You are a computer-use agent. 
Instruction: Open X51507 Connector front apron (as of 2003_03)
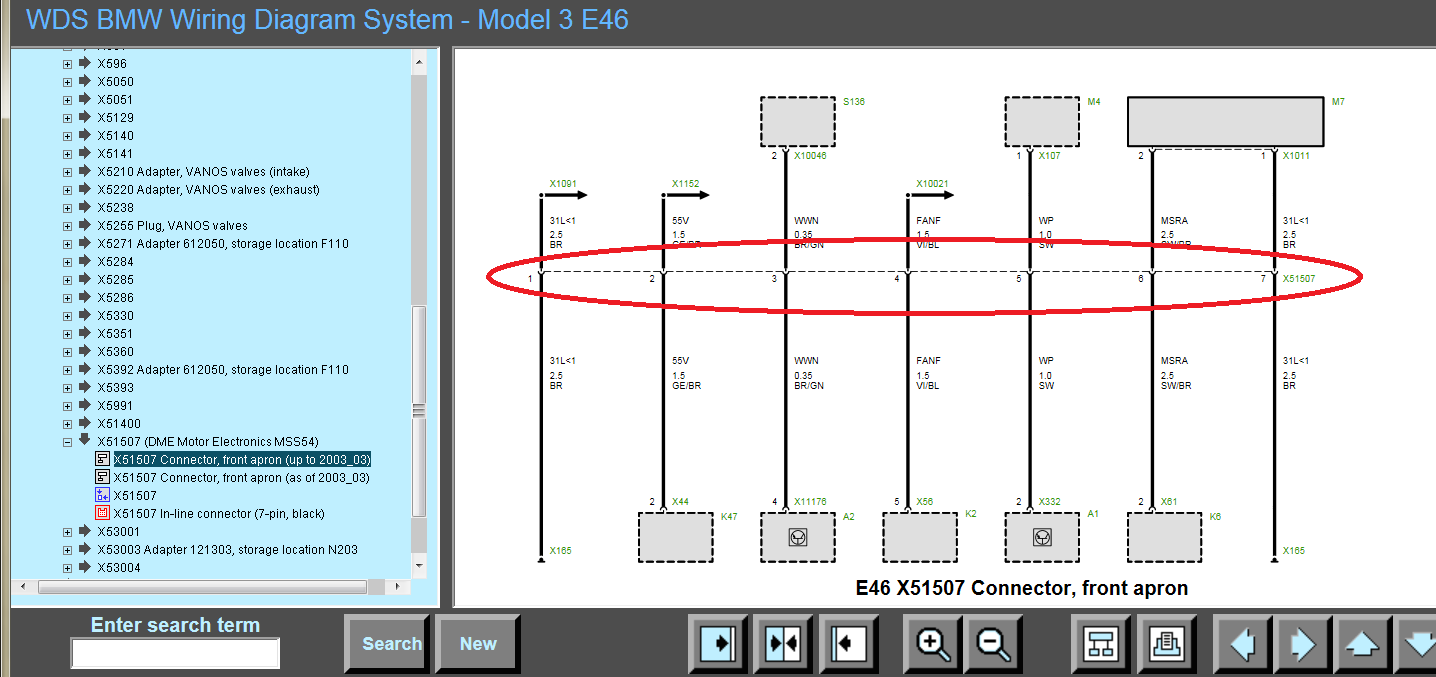click(x=241, y=478)
